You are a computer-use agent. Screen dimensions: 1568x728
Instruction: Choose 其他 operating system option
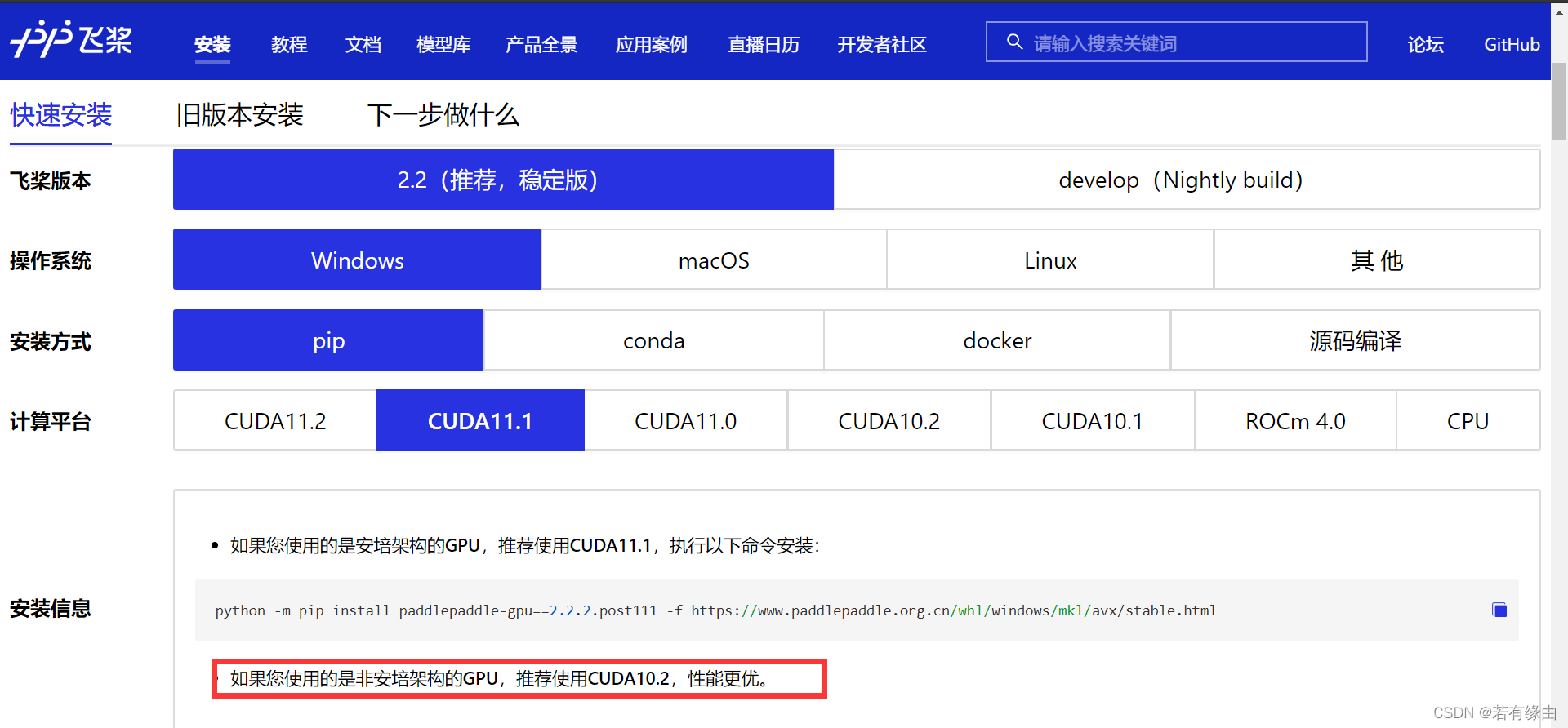click(1377, 260)
